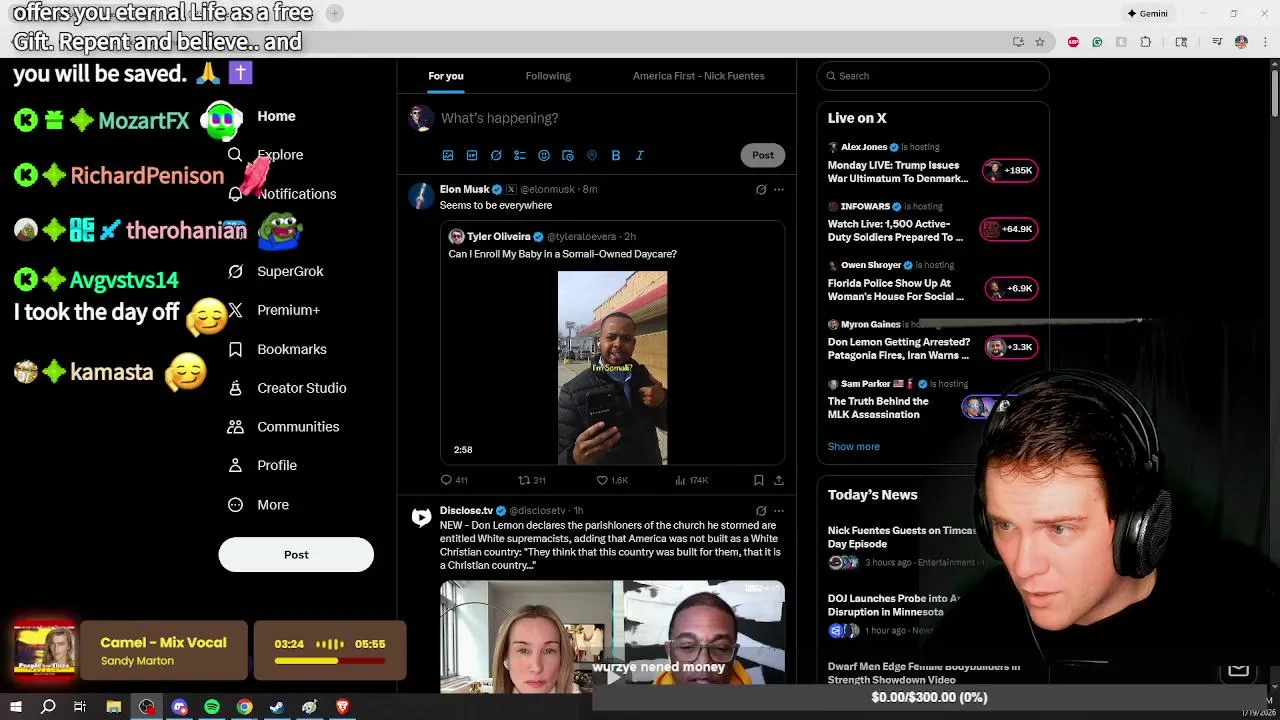Open the green Grammarly extension icon
The height and width of the screenshot is (720, 1280).
coord(1097,42)
